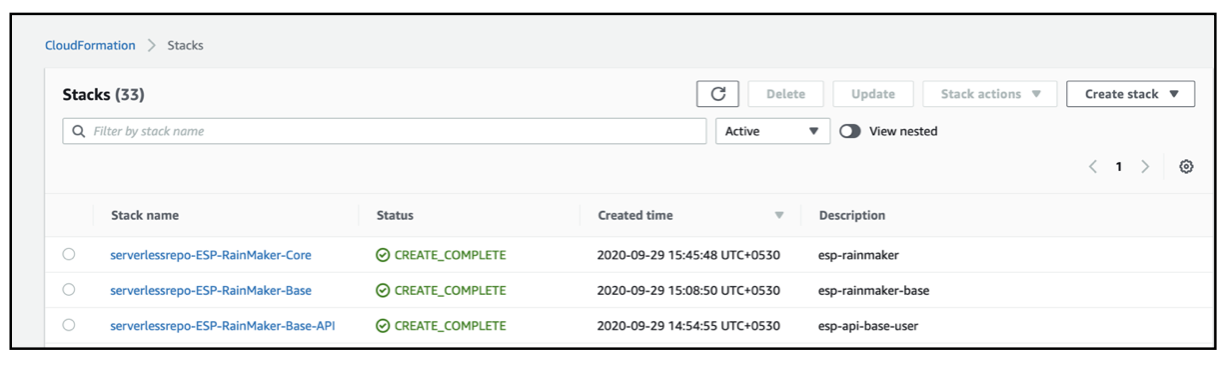Click the Created time column header
1228x368 pixels.
[x=635, y=215]
